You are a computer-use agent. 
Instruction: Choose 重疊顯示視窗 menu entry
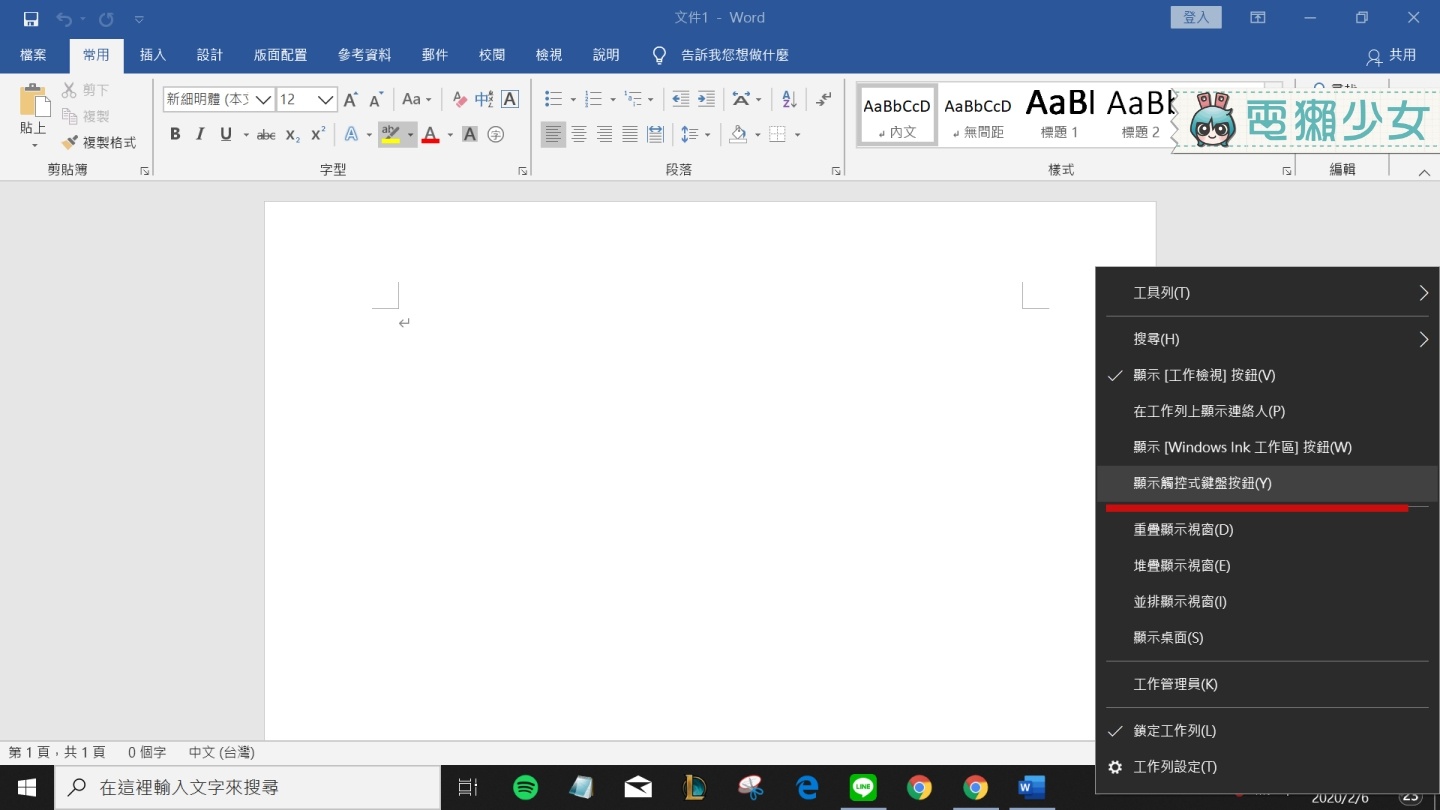pyautogui.click(x=1266, y=529)
